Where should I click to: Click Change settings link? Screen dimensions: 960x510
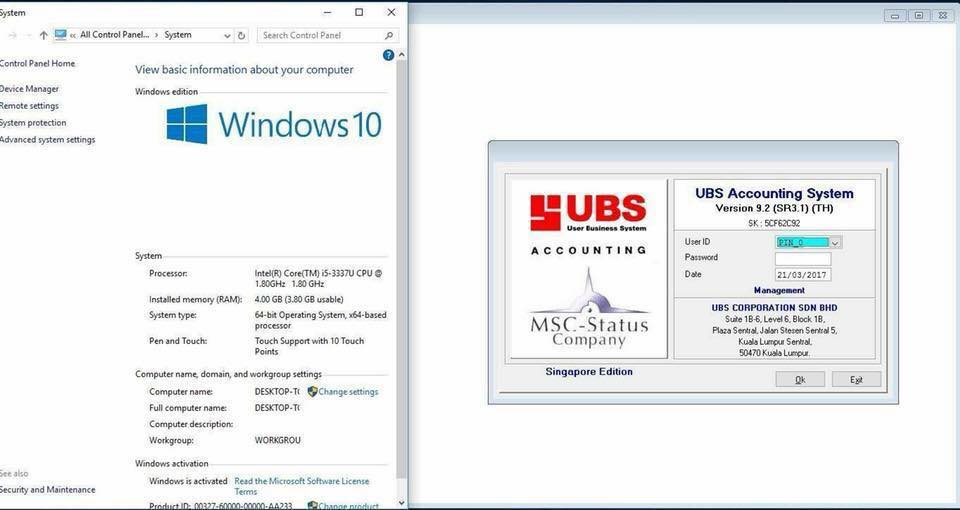348,391
